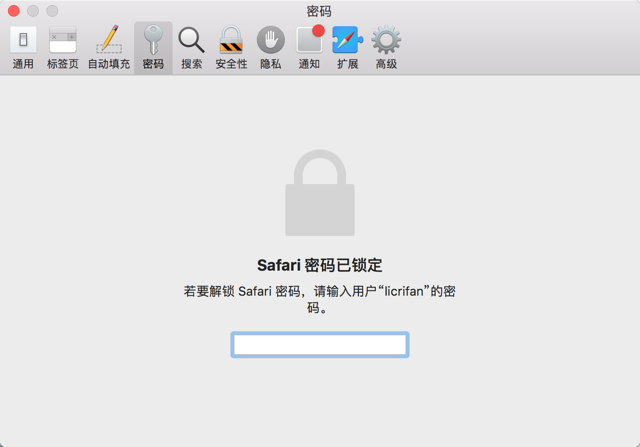Click the 安全性 text label in toolbar
This screenshot has width=640, height=447.
[231, 64]
